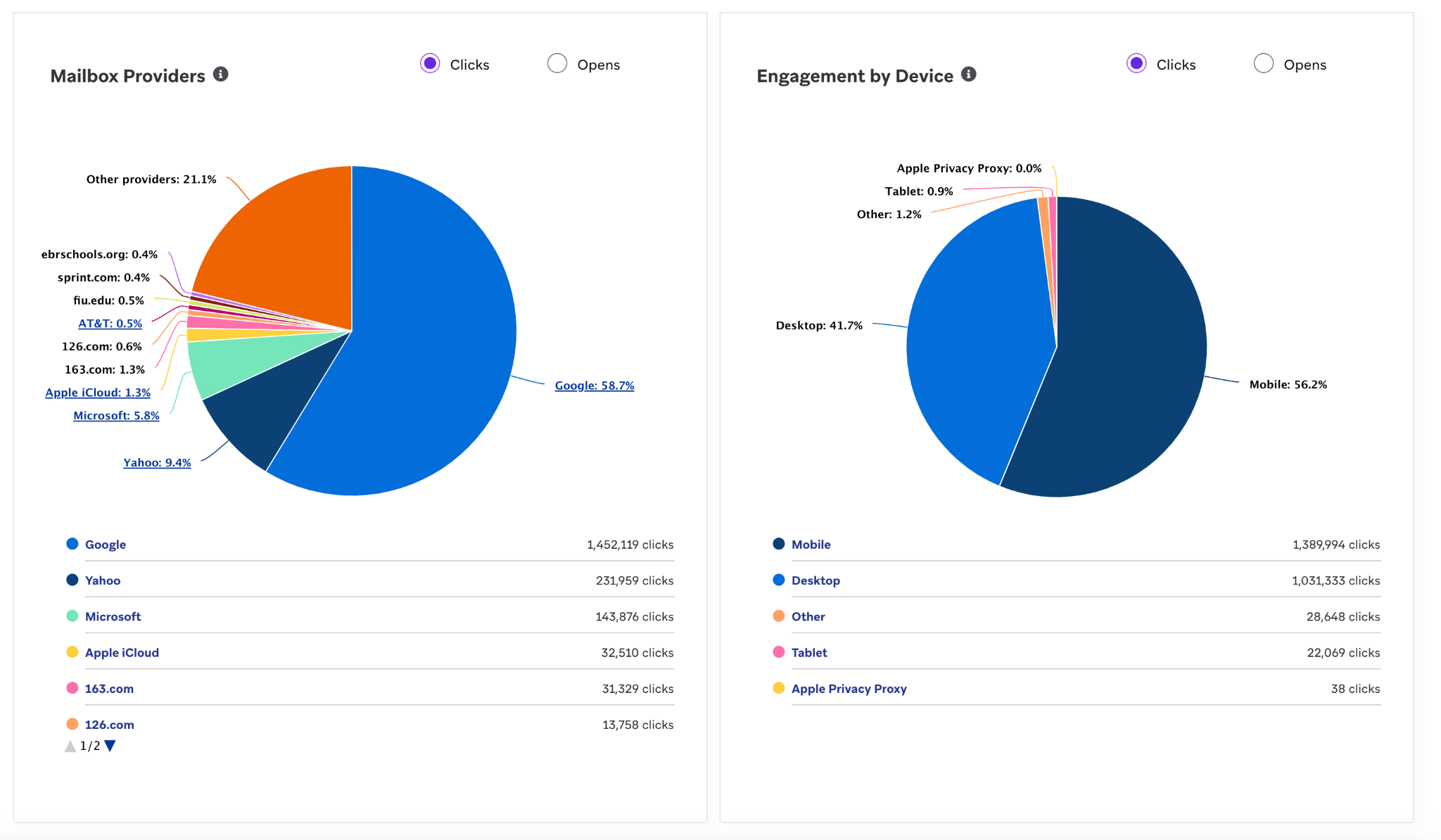Select Opens radio in Mailbox Providers

557,64
